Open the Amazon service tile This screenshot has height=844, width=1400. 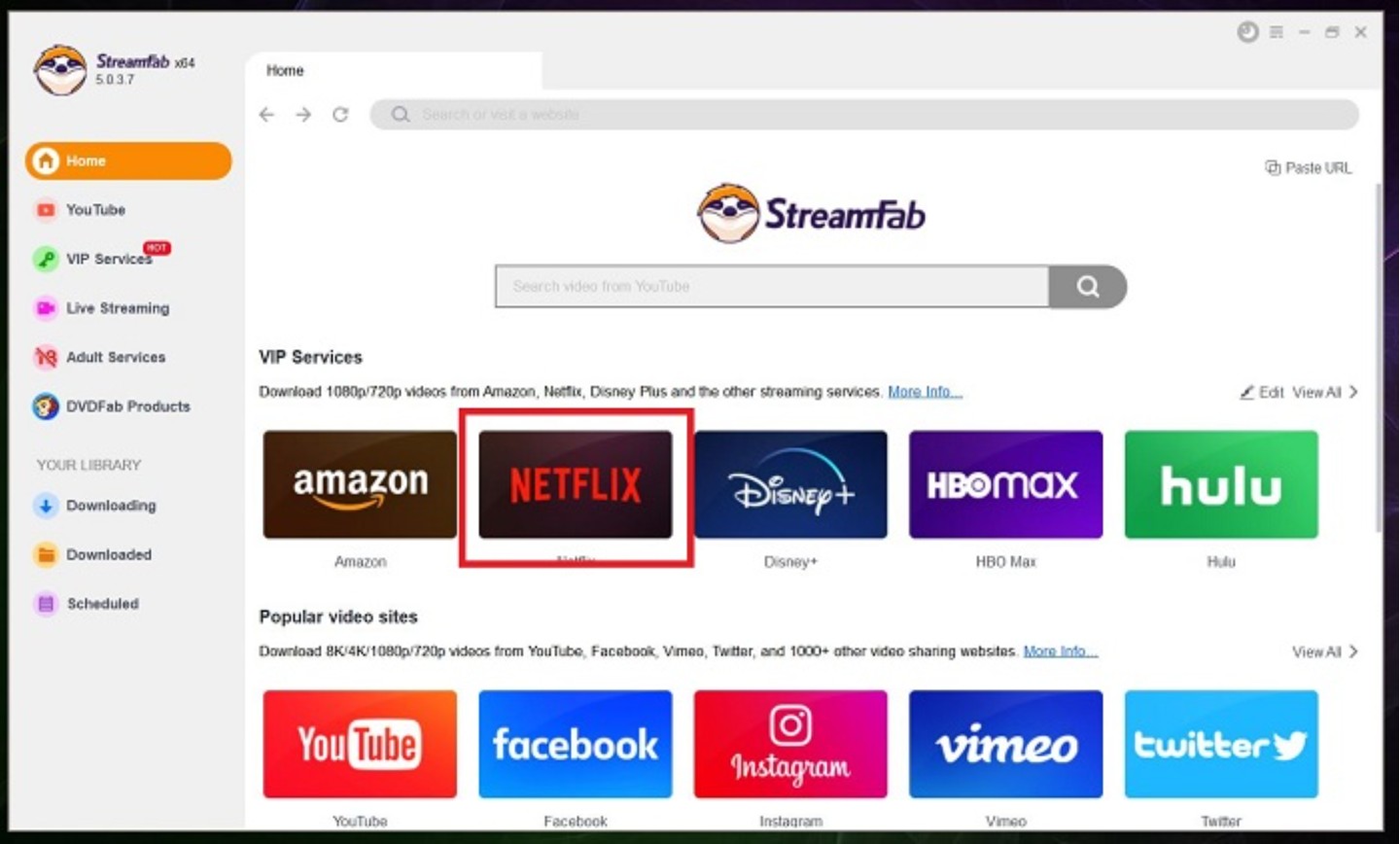tap(360, 485)
